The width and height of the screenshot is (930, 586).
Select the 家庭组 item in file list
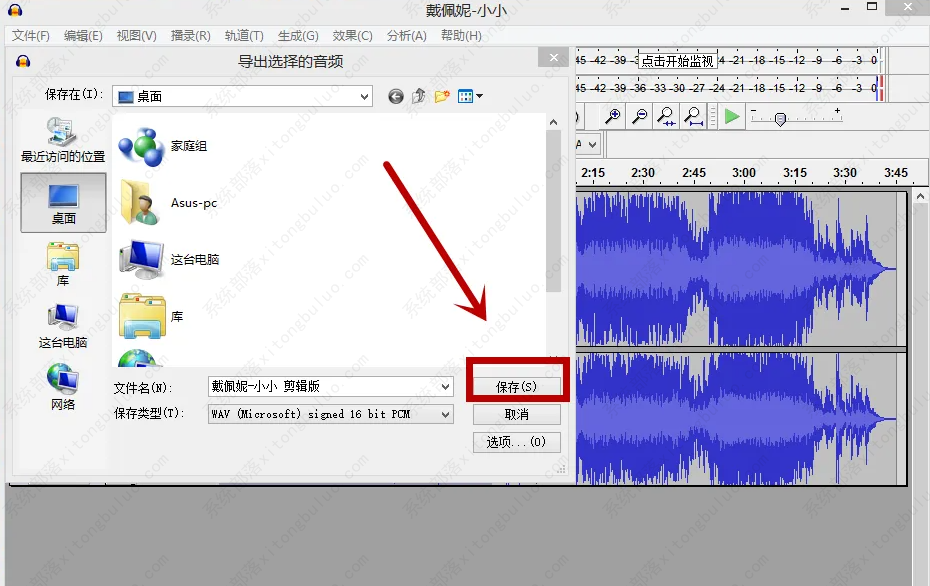163,146
